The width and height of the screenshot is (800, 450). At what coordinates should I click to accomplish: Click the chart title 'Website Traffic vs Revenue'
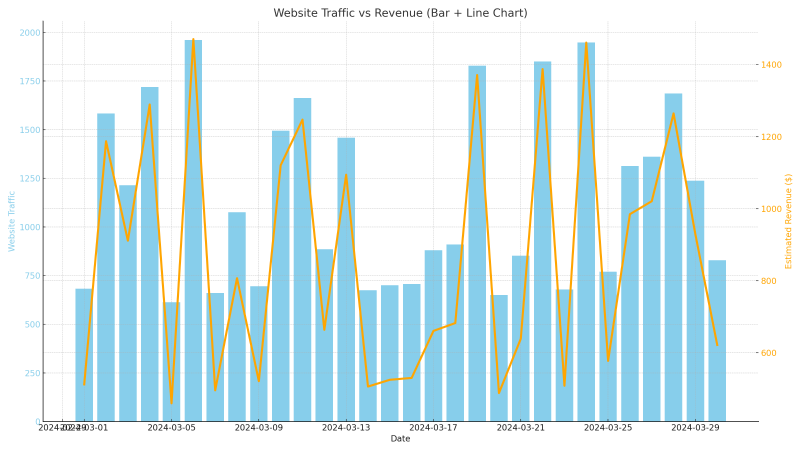pyautogui.click(x=400, y=13)
